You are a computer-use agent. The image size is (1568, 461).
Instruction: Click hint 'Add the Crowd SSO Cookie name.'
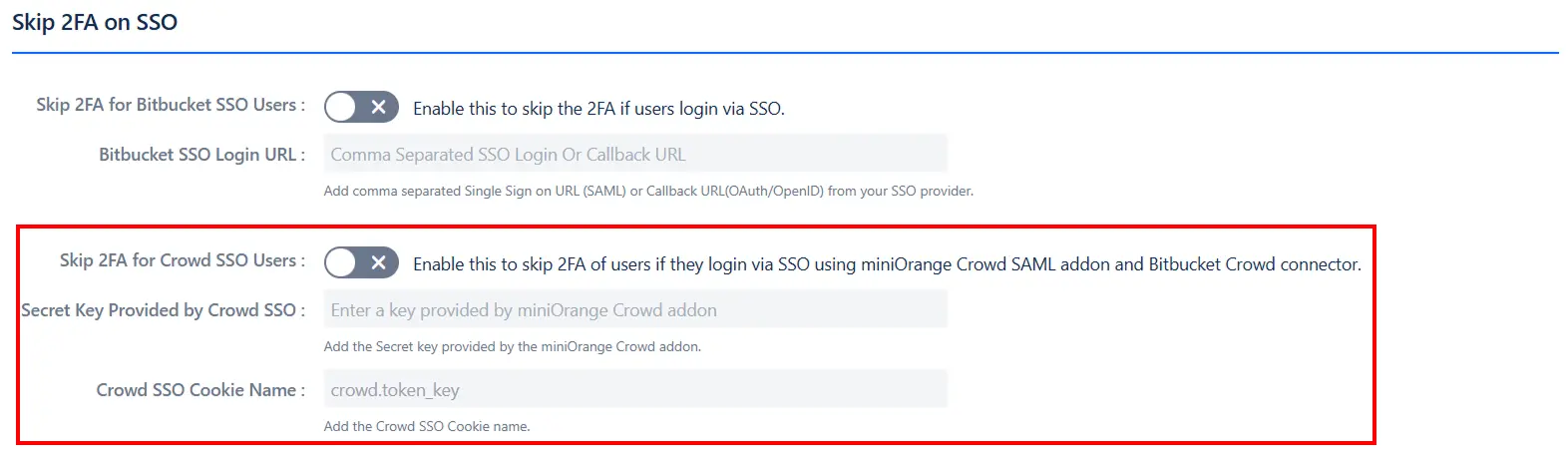point(427,426)
